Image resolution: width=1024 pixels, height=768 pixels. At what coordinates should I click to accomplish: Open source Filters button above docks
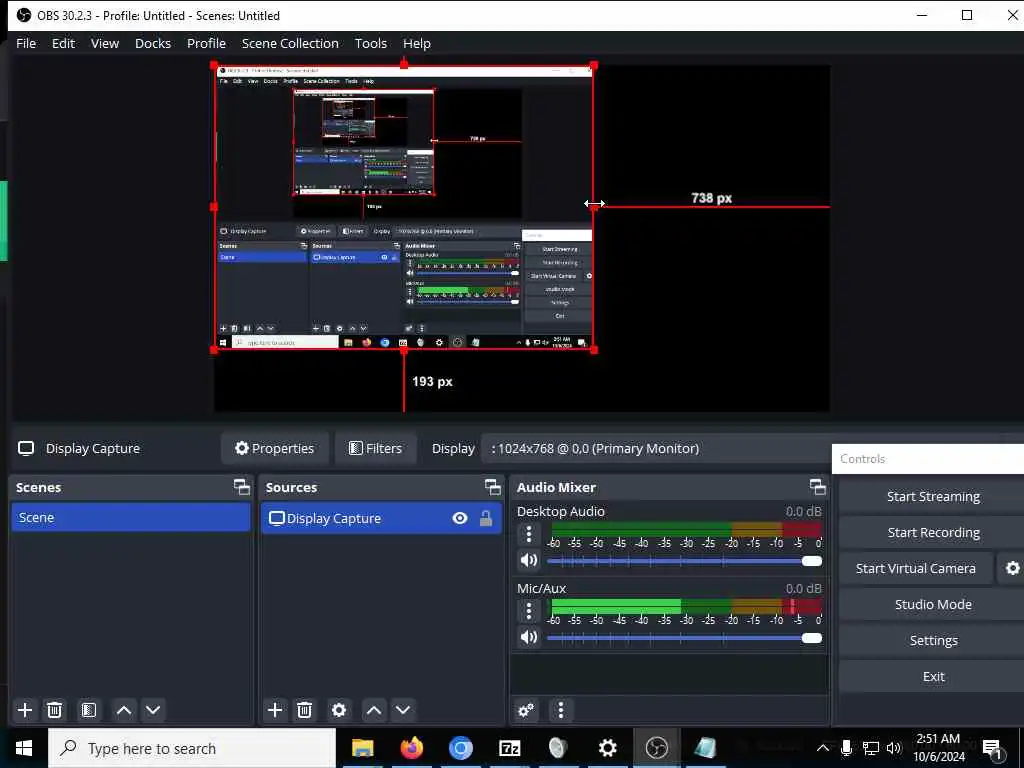(x=376, y=449)
